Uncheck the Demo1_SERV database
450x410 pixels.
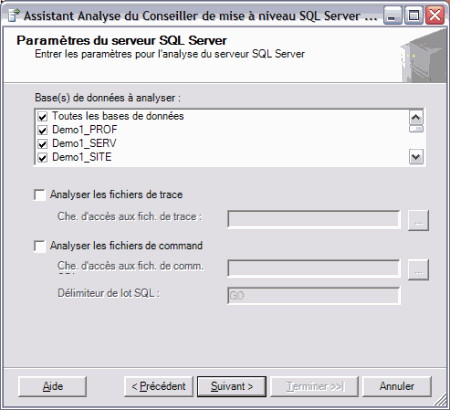[42, 144]
